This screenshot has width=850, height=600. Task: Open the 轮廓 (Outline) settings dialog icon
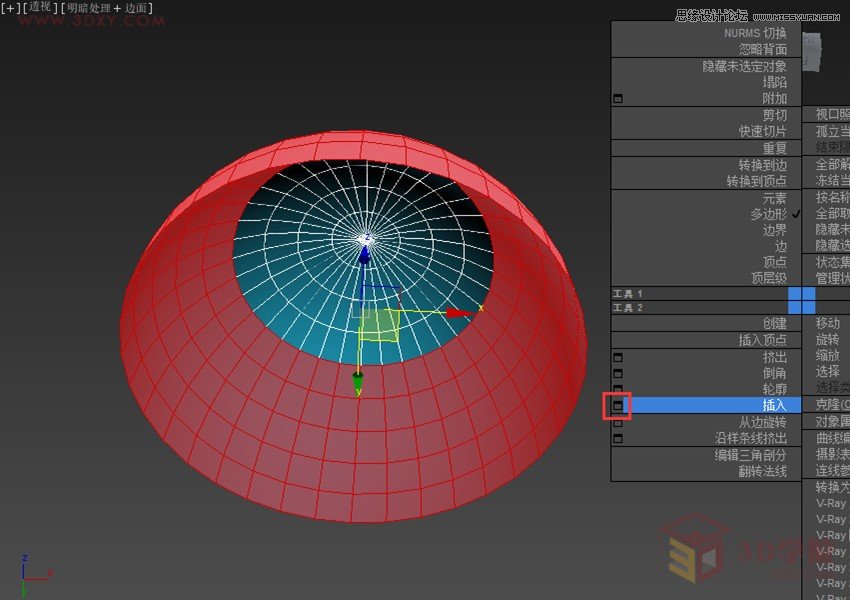point(619,386)
